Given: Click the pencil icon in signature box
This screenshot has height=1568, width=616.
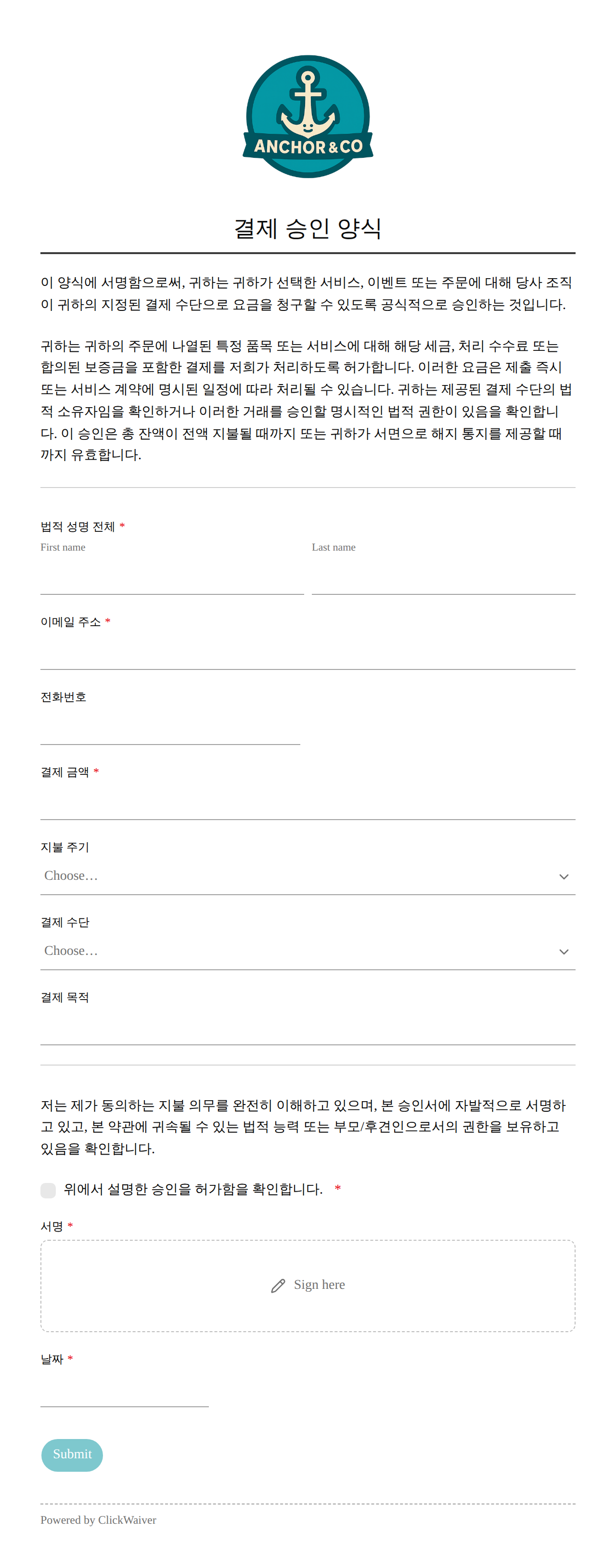Looking at the screenshot, I should [x=278, y=1285].
